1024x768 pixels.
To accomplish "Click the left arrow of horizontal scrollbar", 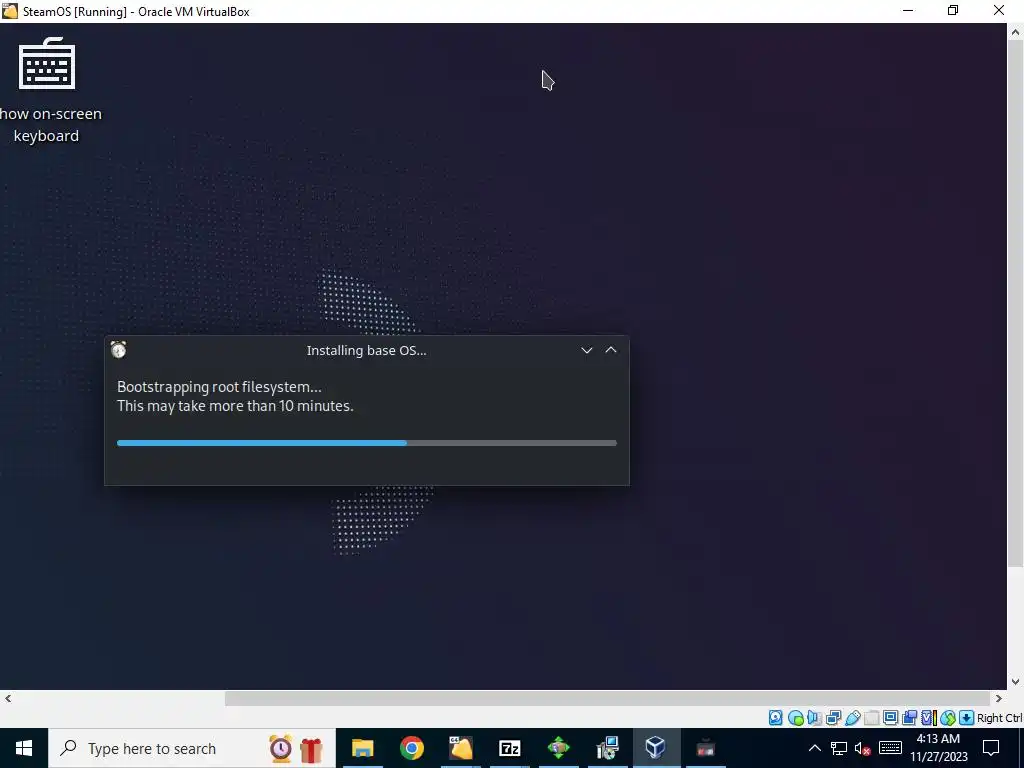I will pos(7,698).
